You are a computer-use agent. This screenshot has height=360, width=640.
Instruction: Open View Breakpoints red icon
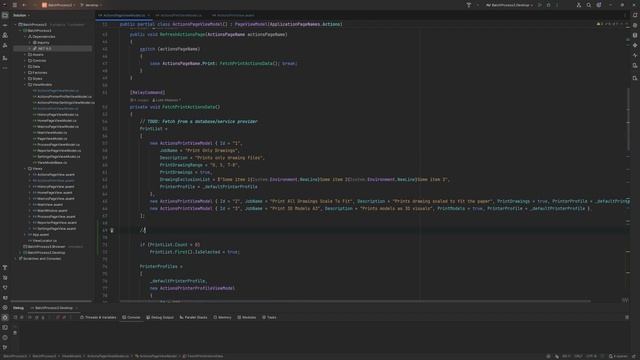pos(58,317)
